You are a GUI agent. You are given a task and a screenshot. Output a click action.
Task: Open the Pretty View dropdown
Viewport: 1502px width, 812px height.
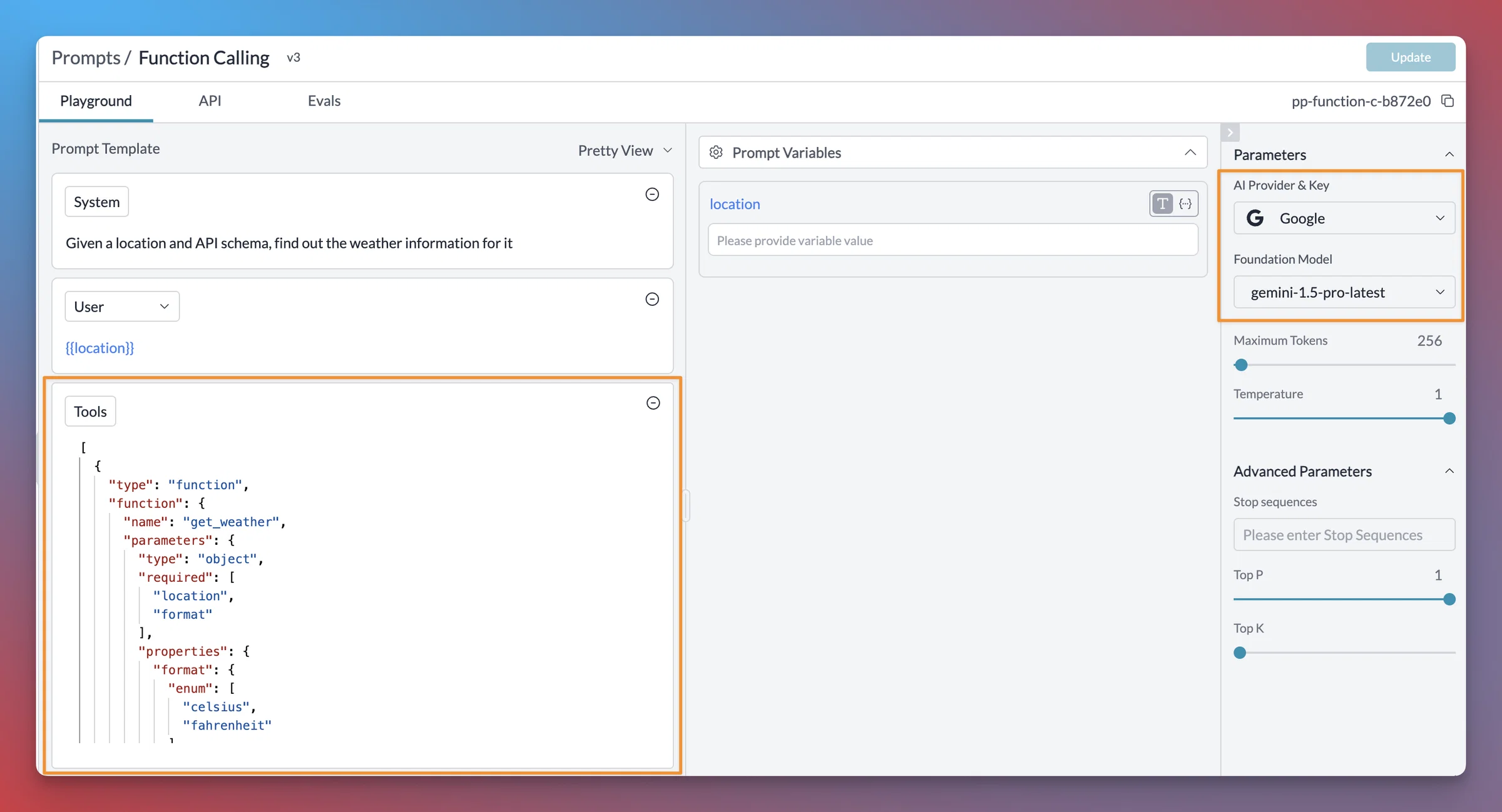625,150
